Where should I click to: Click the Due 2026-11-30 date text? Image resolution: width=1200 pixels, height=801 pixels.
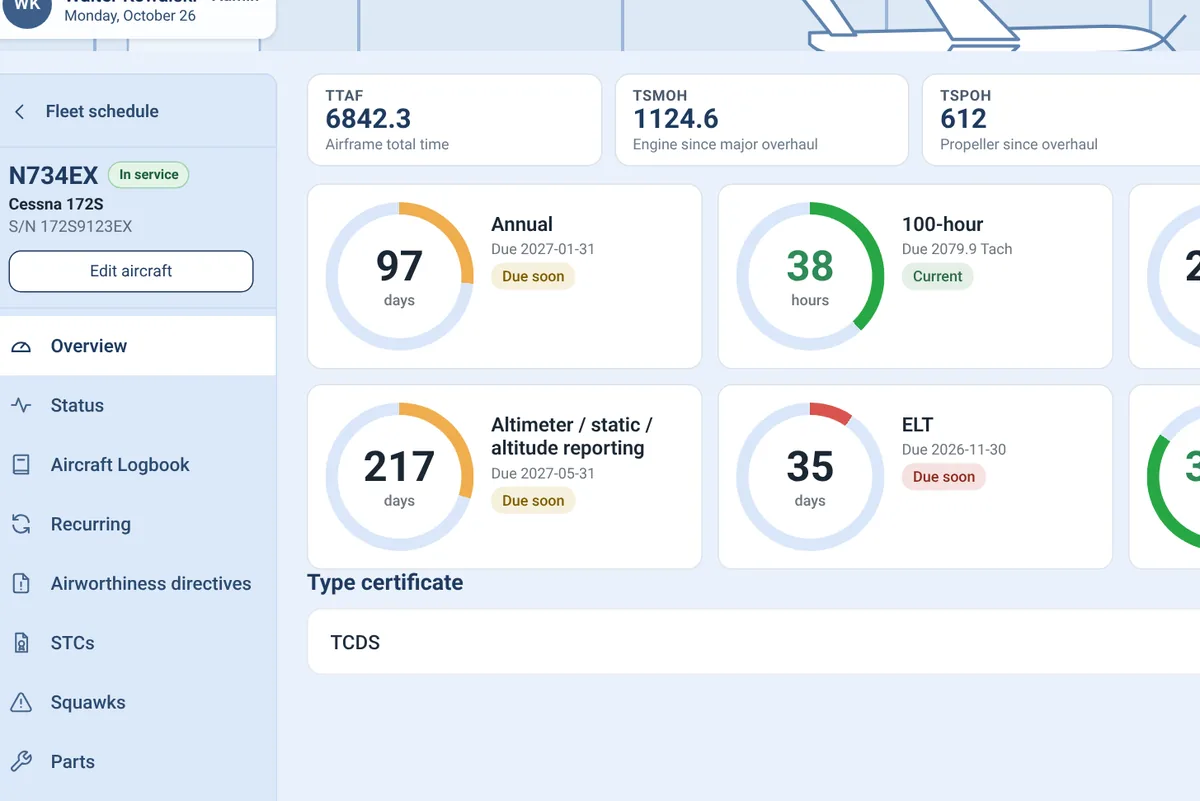click(954, 450)
